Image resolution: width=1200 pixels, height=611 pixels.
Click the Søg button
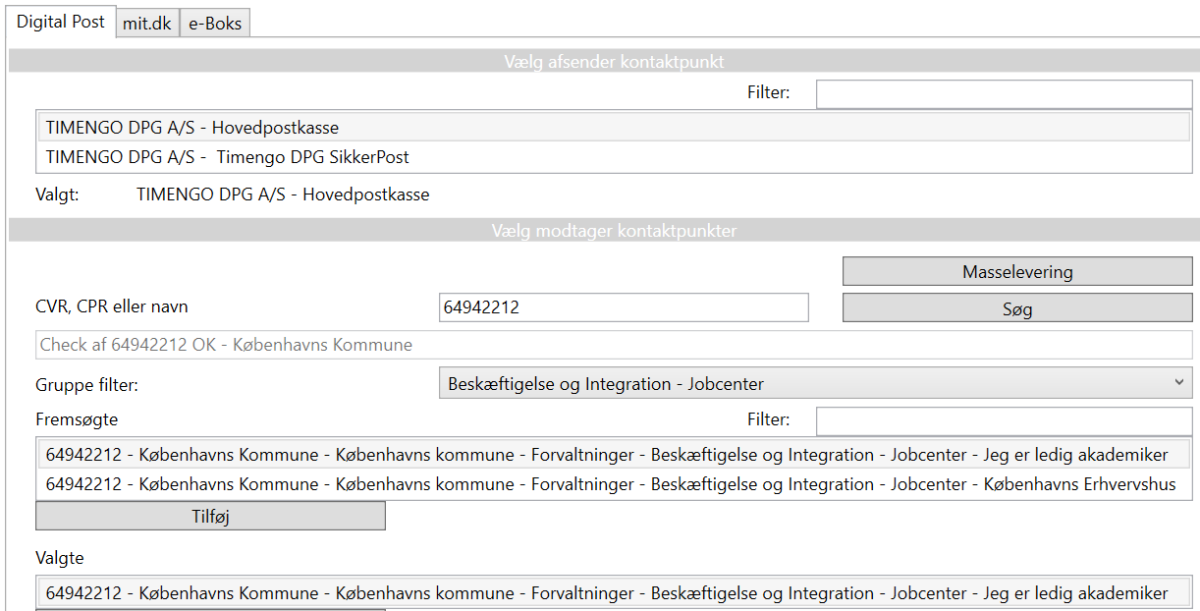[1017, 309]
